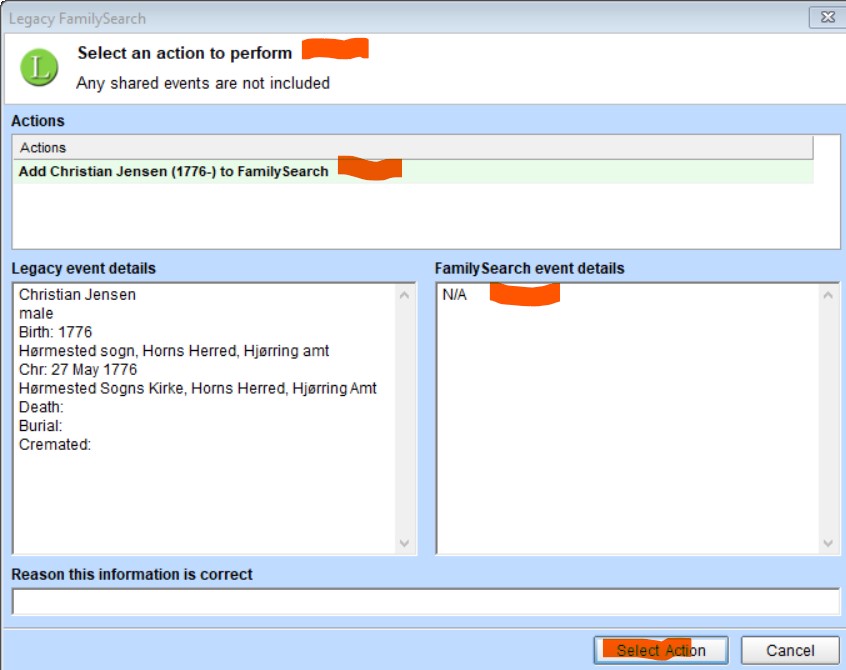Click 'Hørmested sogn, Horns Herred, Hjørring amt' line
This screenshot has height=670, width=846.
174,351
